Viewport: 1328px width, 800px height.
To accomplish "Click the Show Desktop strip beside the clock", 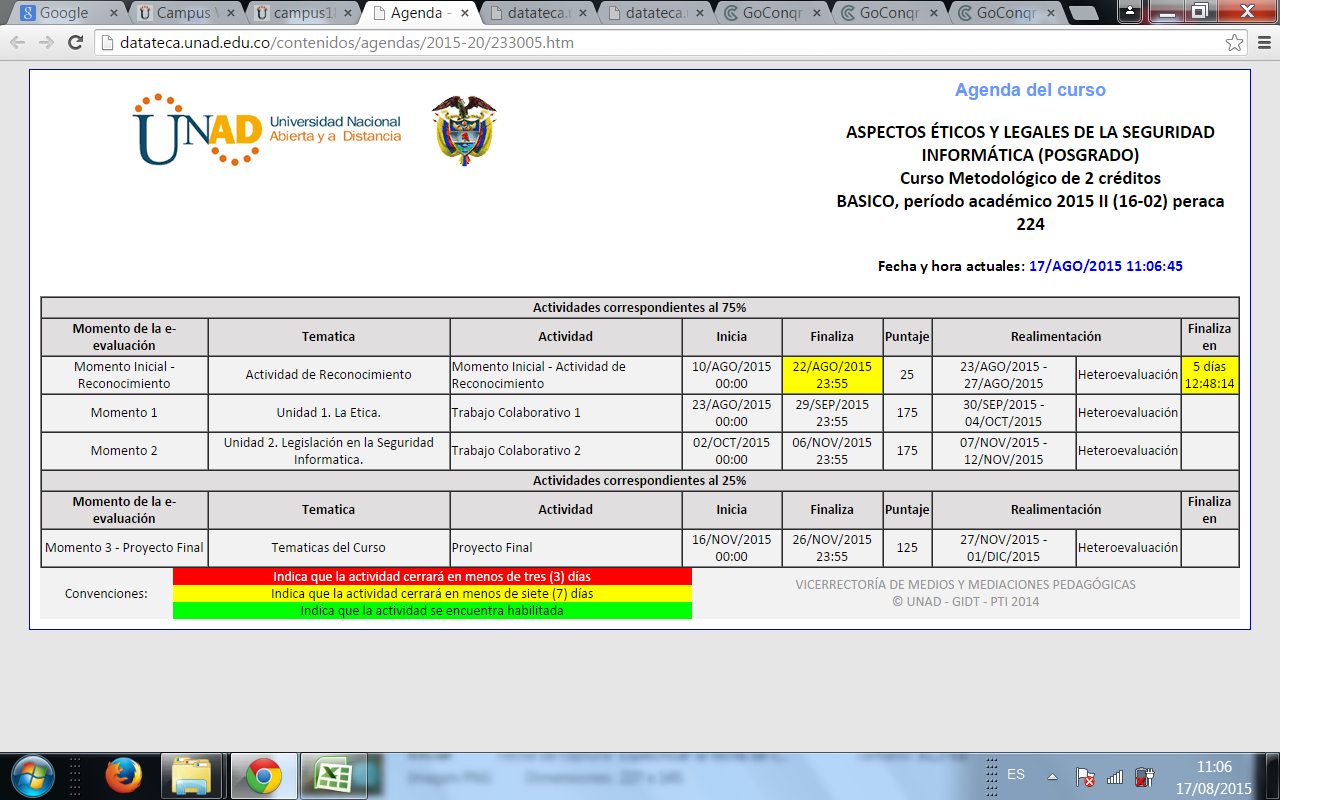I will (1272, 776).
